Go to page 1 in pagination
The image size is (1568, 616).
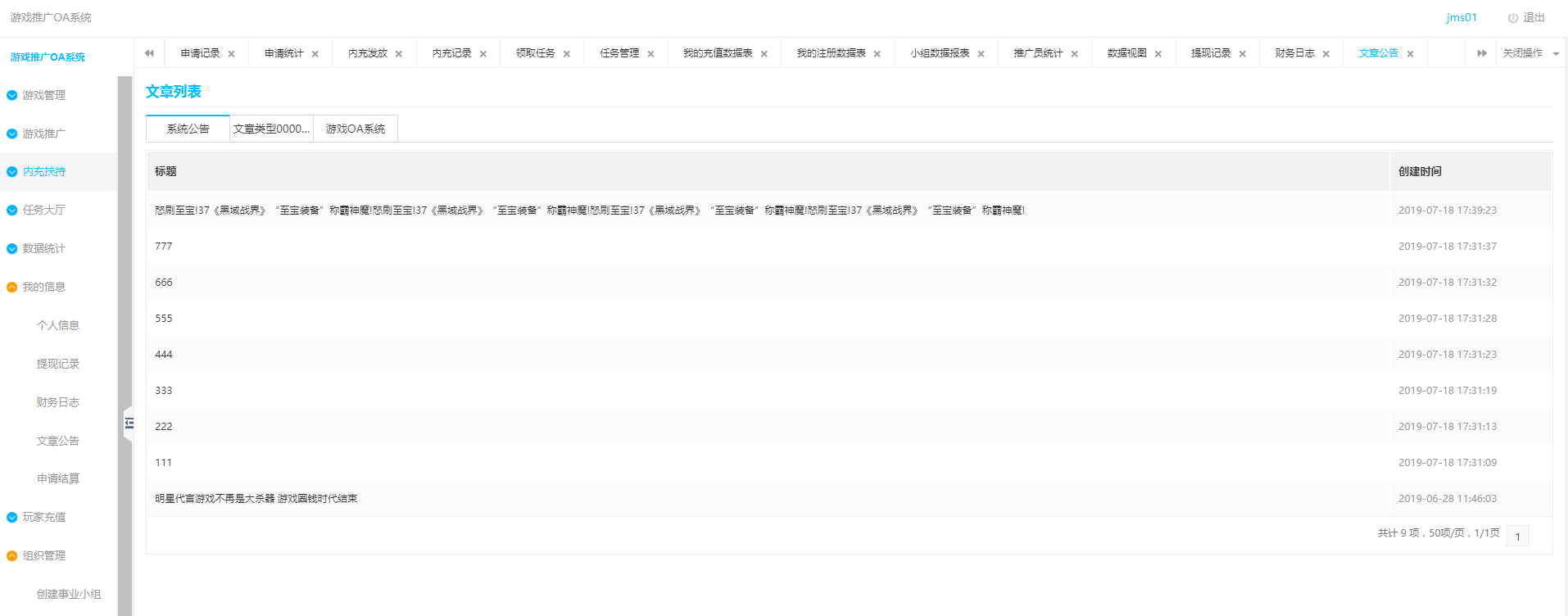[1517, 537]
